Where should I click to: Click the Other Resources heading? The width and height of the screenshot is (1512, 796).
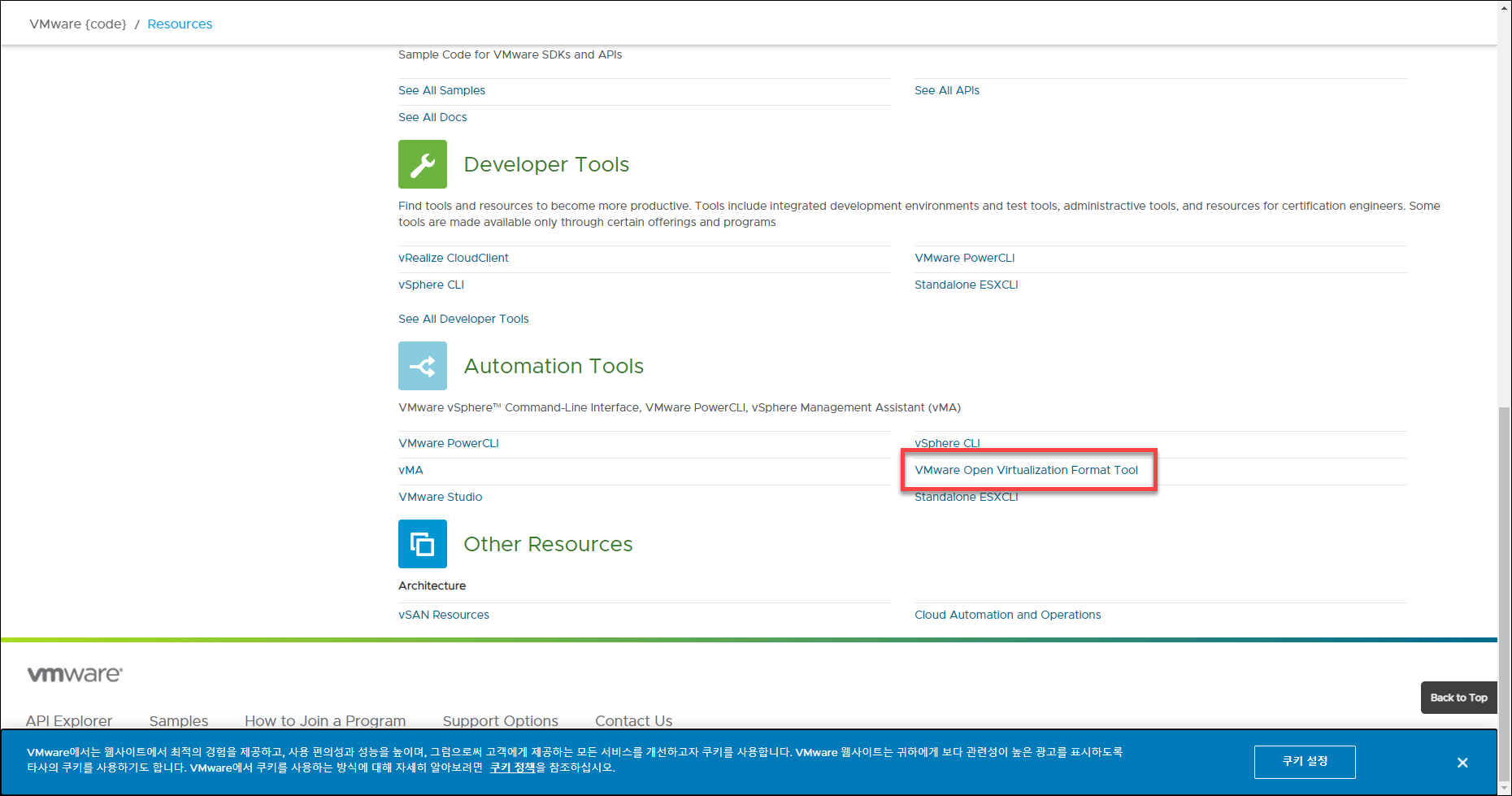[548, 544]
